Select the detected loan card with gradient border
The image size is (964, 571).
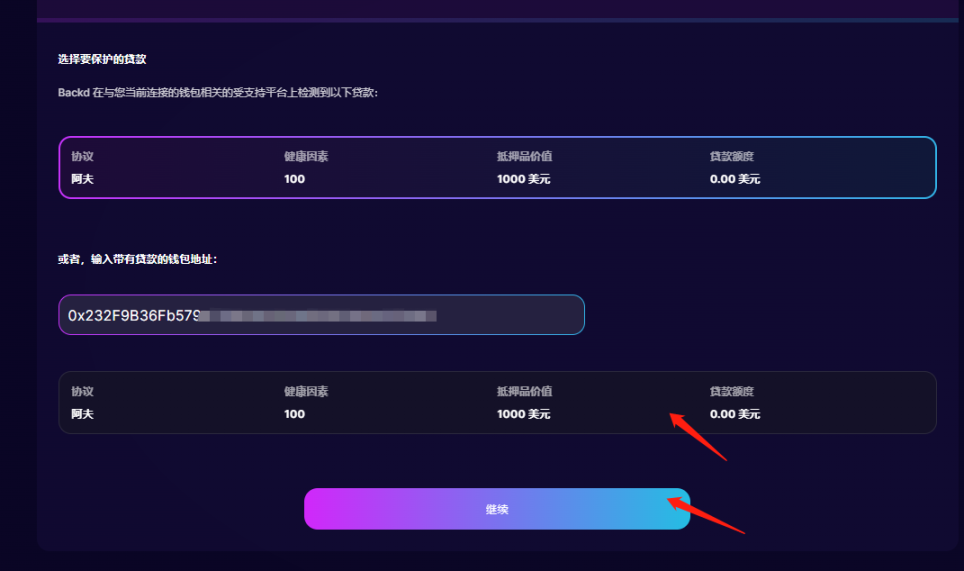pos(497,168)
